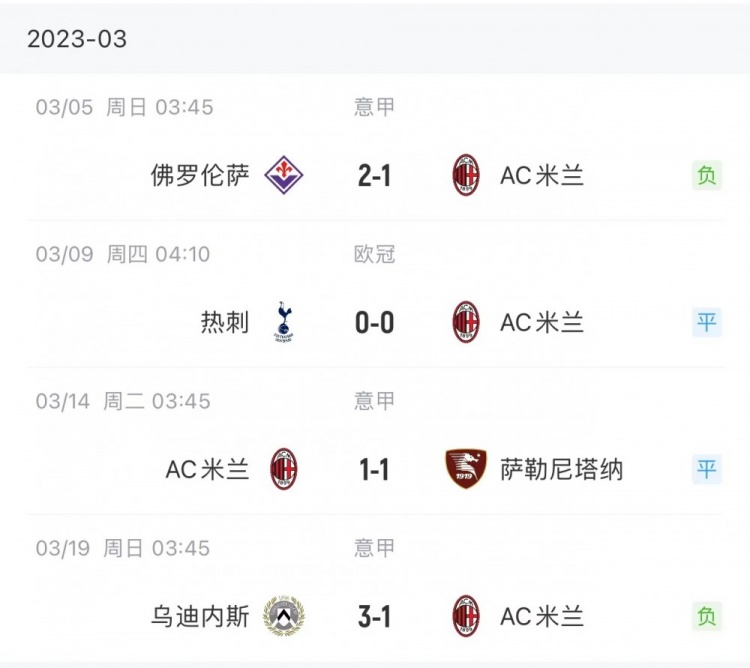Click the green 负 badge on 03/19 match

(707, 616)
